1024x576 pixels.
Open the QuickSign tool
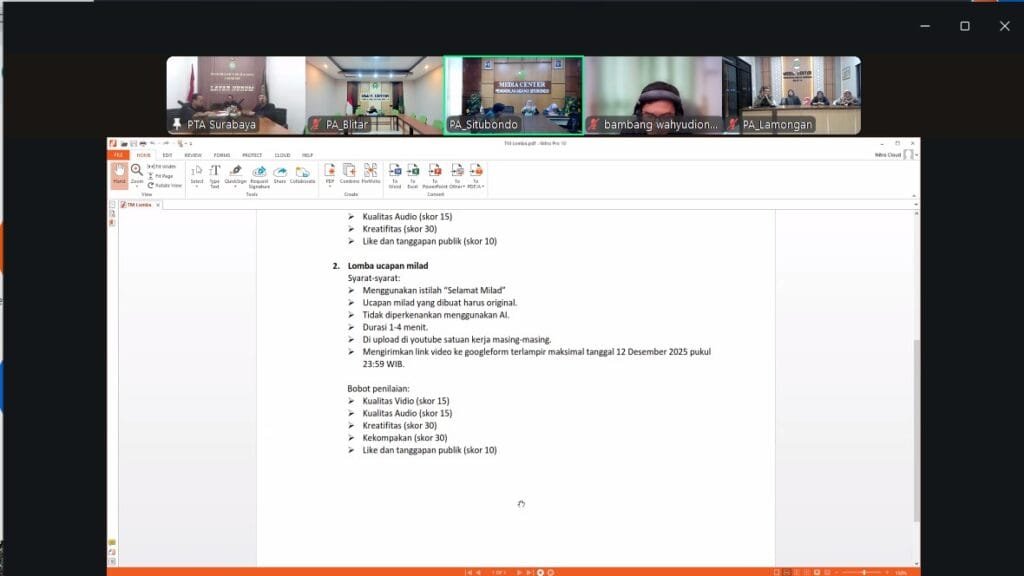tap(235, 174)
